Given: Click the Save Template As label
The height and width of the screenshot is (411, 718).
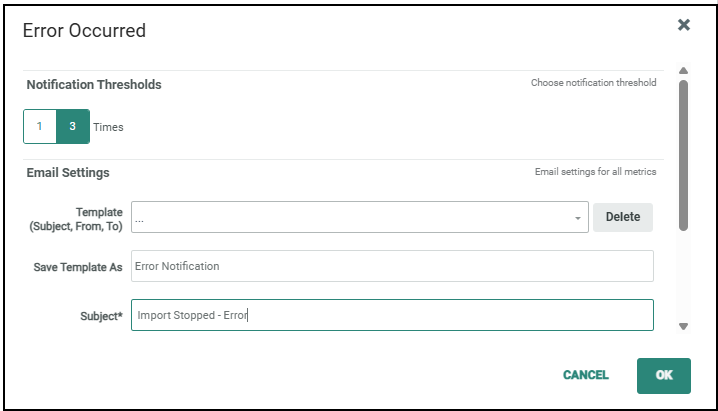Looking at the screenshot, I should 78,267.
